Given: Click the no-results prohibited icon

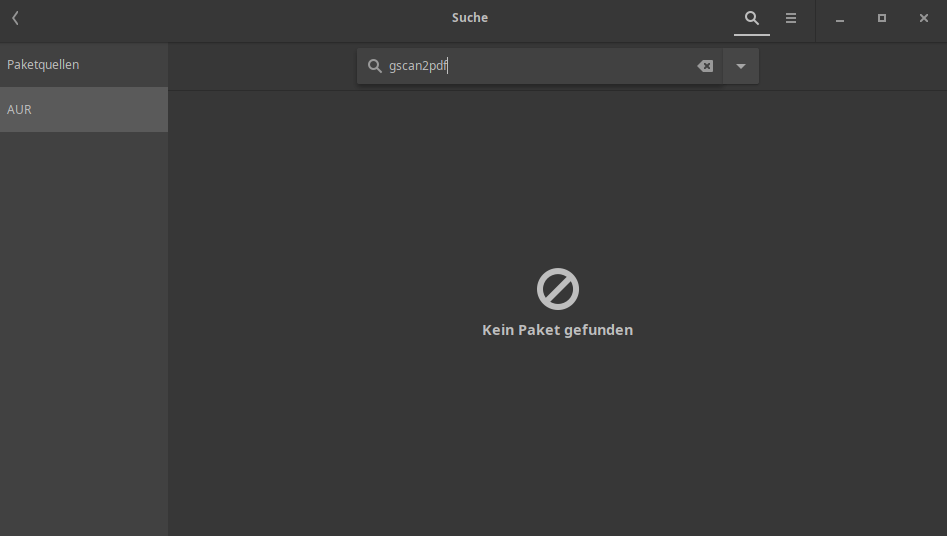Looking at the screenshot, I should 558,289.
